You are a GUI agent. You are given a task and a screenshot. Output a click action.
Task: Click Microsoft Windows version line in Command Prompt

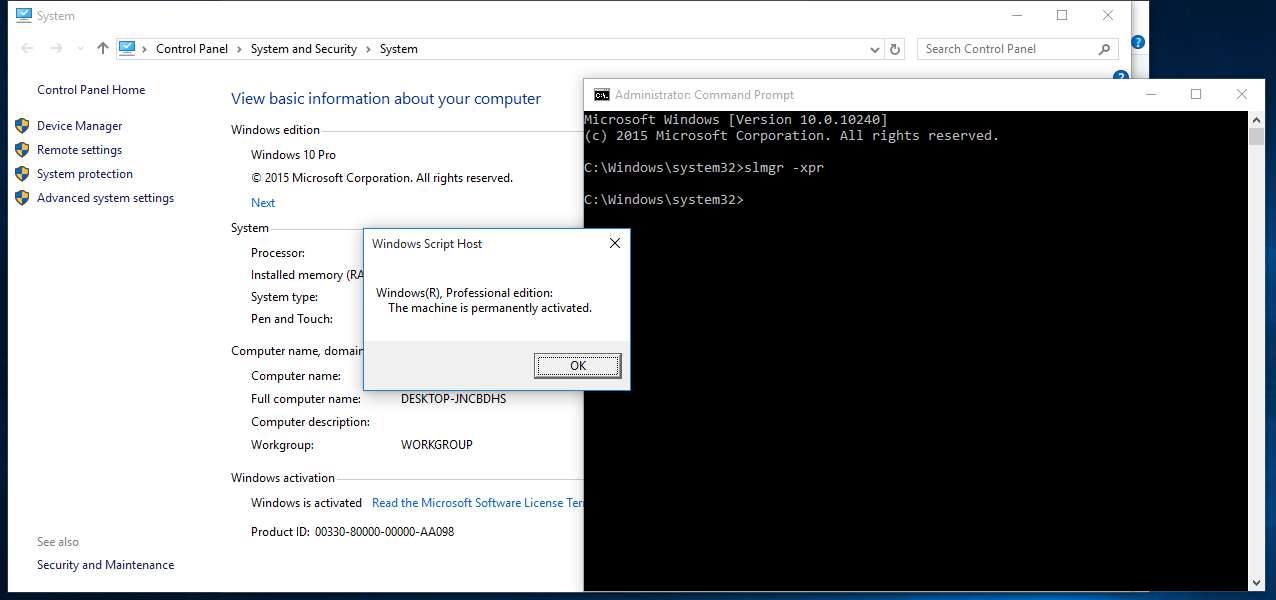coord(736,120)
